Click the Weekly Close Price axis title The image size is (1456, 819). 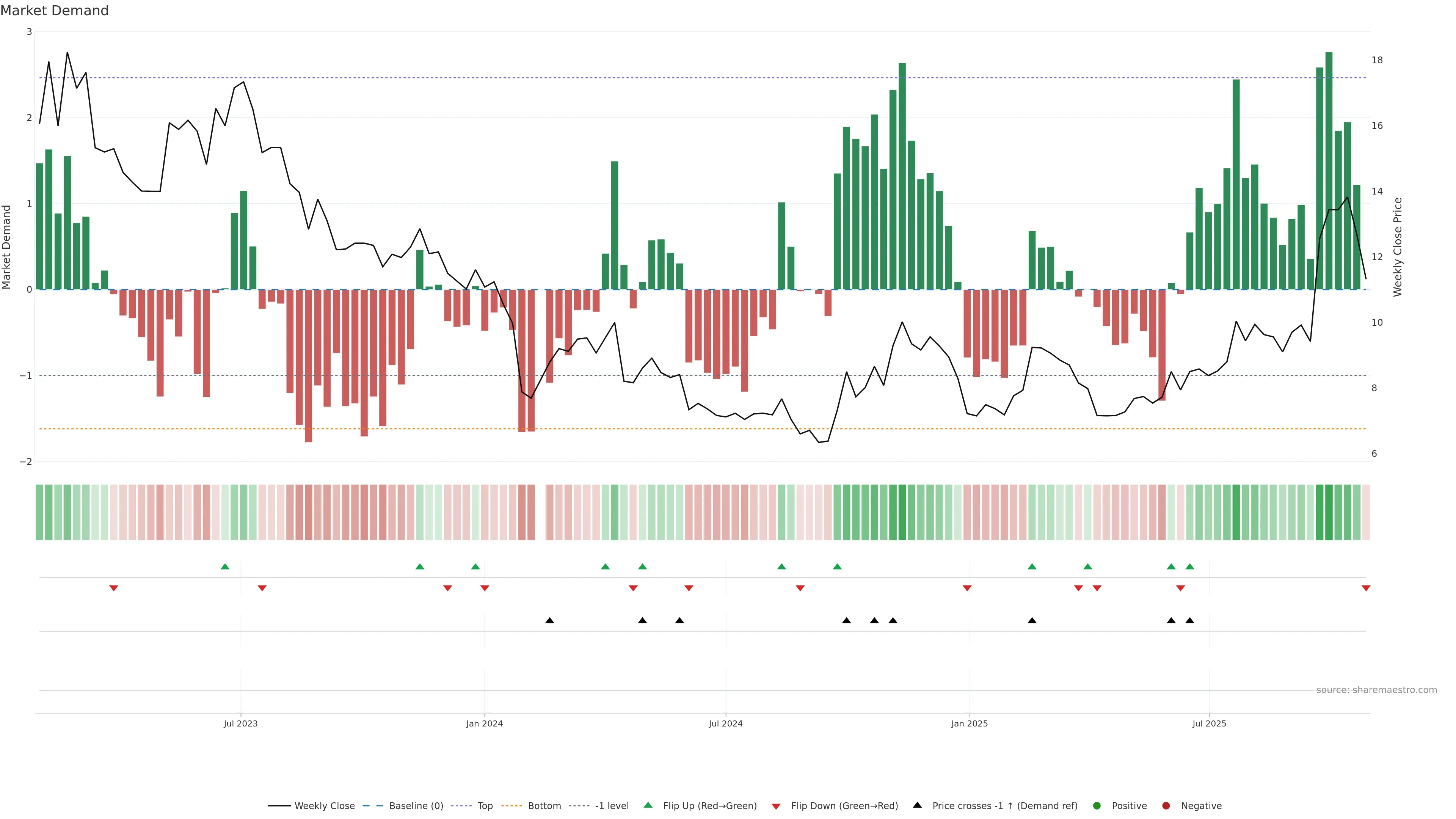1398,247
